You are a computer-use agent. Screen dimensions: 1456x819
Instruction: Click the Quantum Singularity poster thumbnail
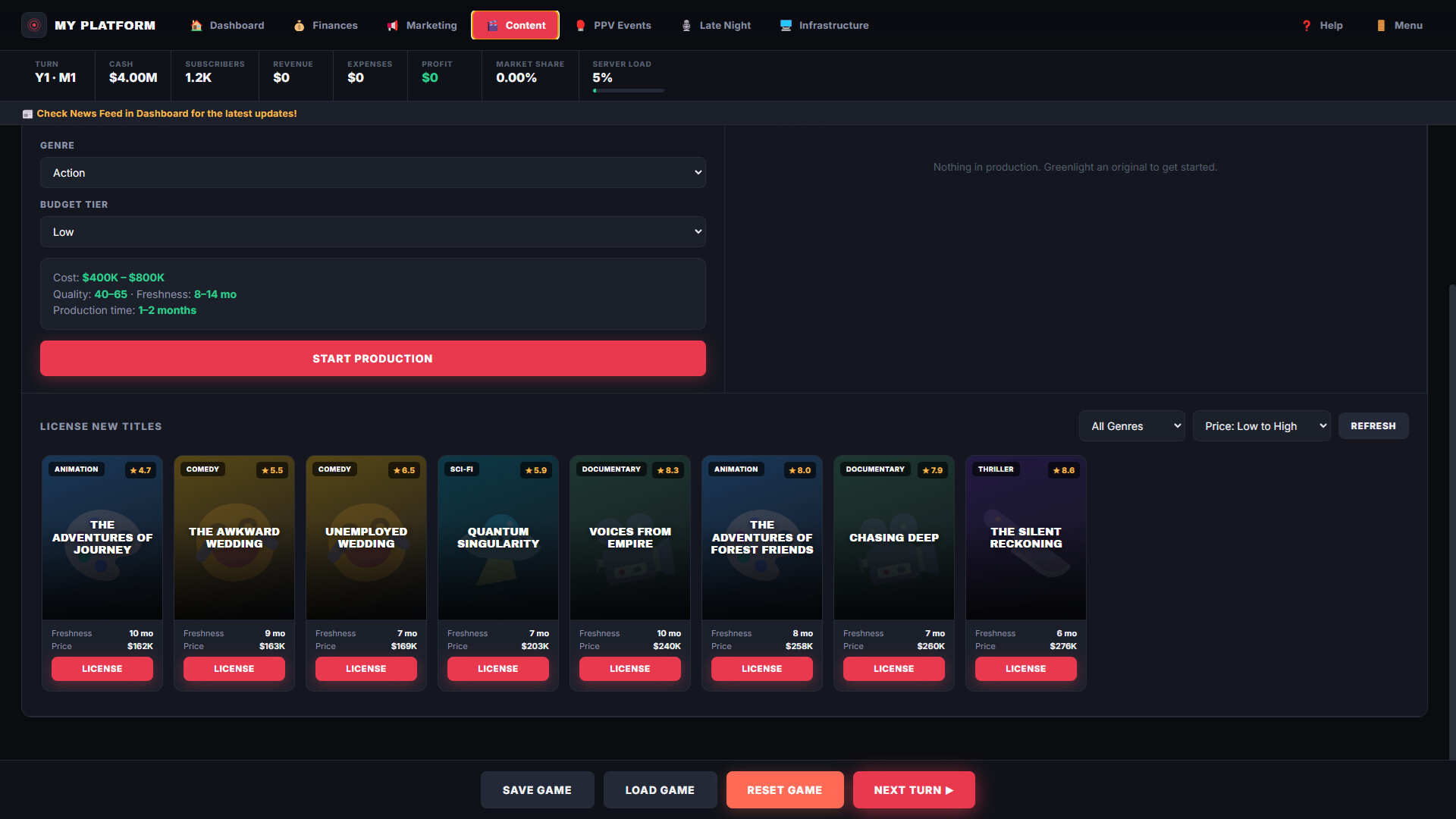498,538
